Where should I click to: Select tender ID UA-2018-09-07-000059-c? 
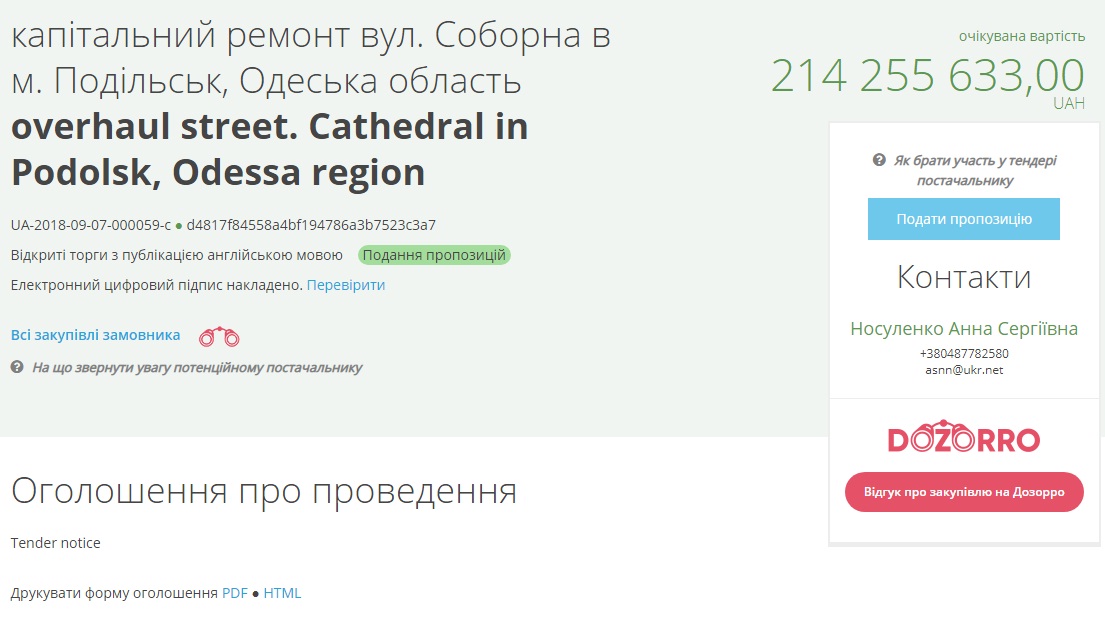[x=91, y=225]
